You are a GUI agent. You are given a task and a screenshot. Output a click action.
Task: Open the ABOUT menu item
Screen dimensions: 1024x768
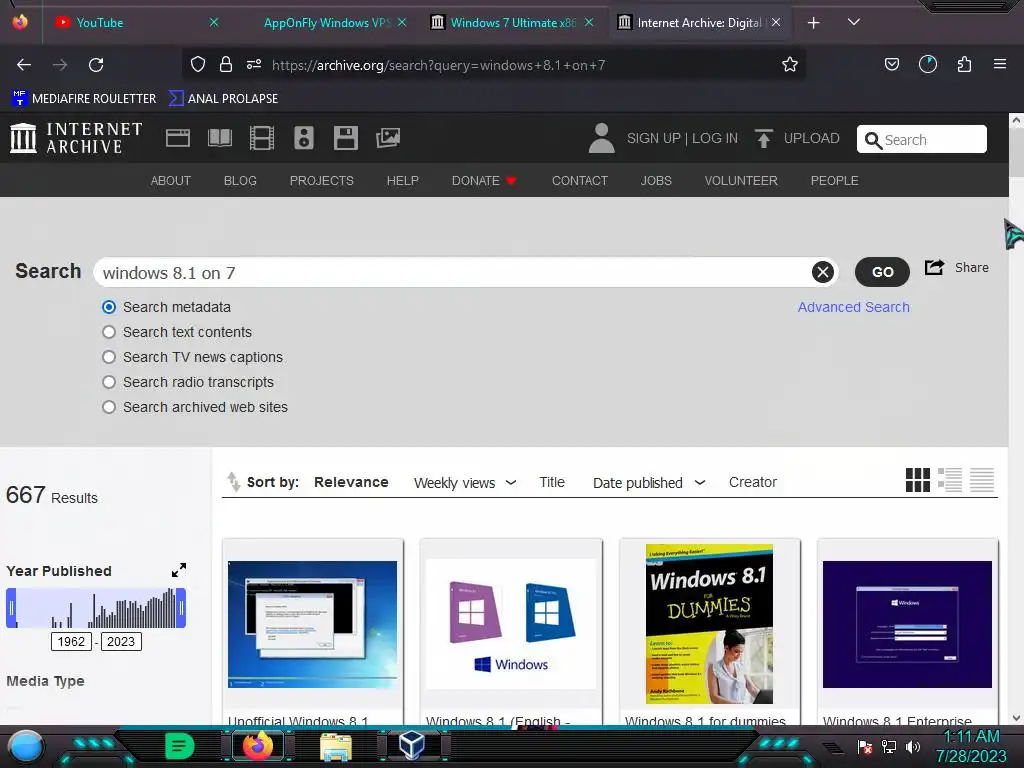(x=170, y=180)
